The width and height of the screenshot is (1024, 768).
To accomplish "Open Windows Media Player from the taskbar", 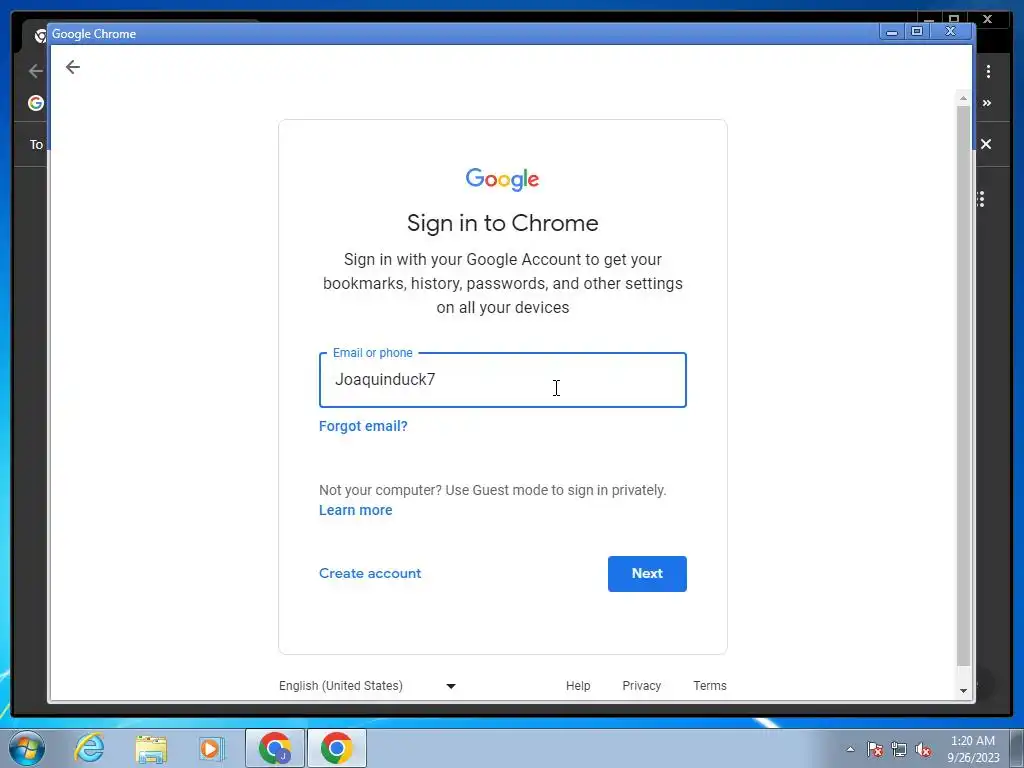I will click(x=211, y=748).
